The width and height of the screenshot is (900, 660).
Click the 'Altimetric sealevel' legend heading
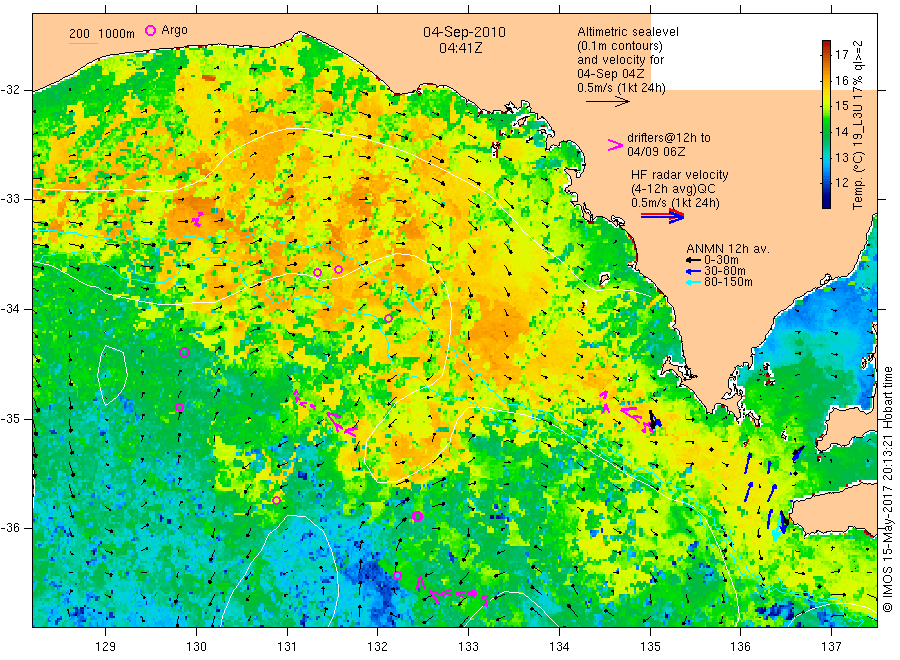(x=628, y=32)
